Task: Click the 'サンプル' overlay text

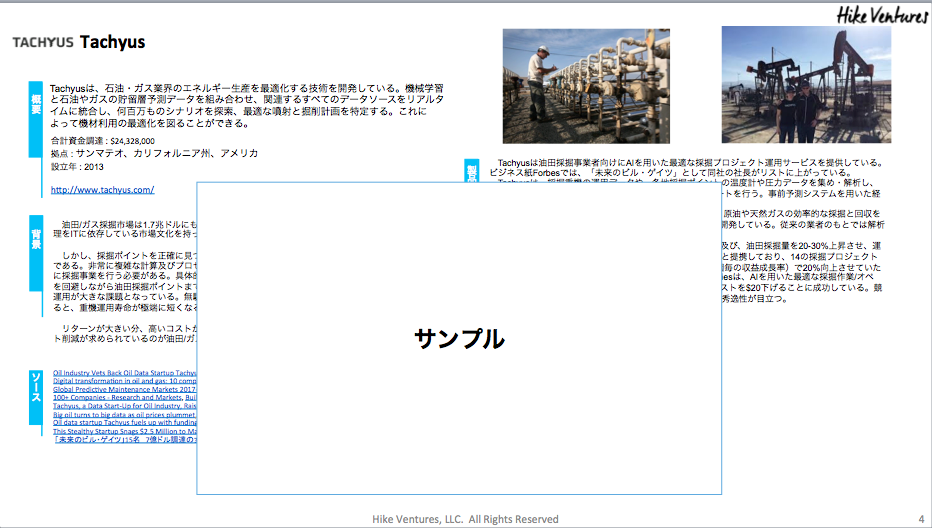Action: [459, 338]
